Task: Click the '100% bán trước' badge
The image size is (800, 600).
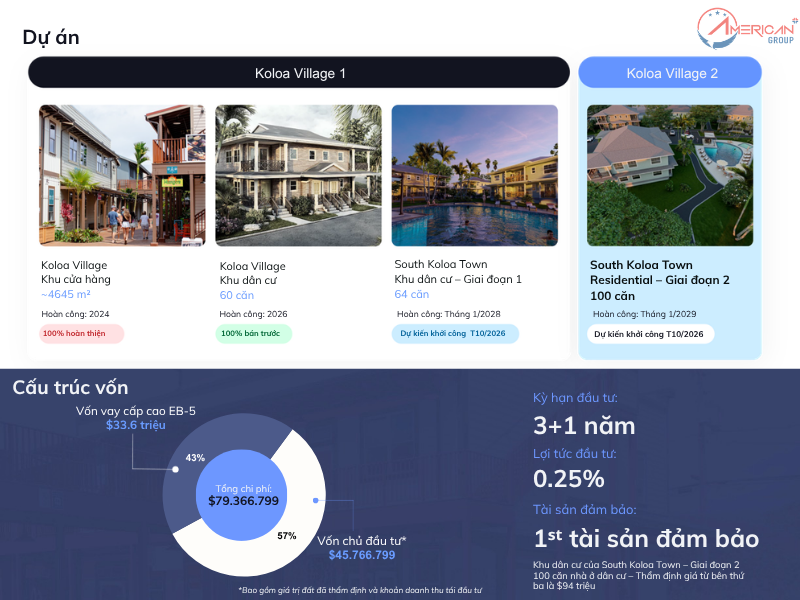Action: pyautogui.click(x=254, y=334)
